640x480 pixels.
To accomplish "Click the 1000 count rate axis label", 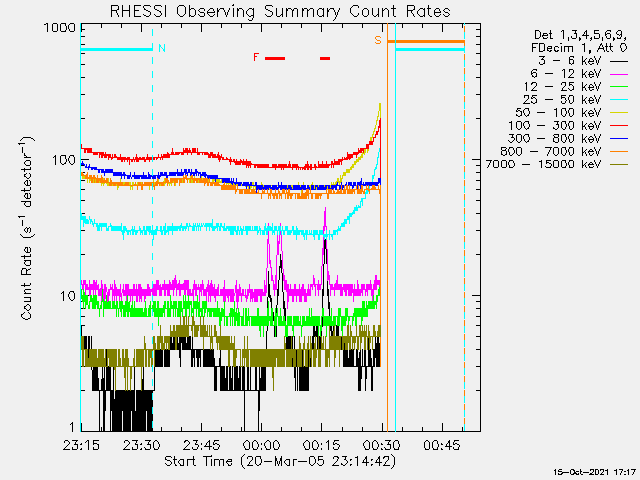I will point(60,28).
